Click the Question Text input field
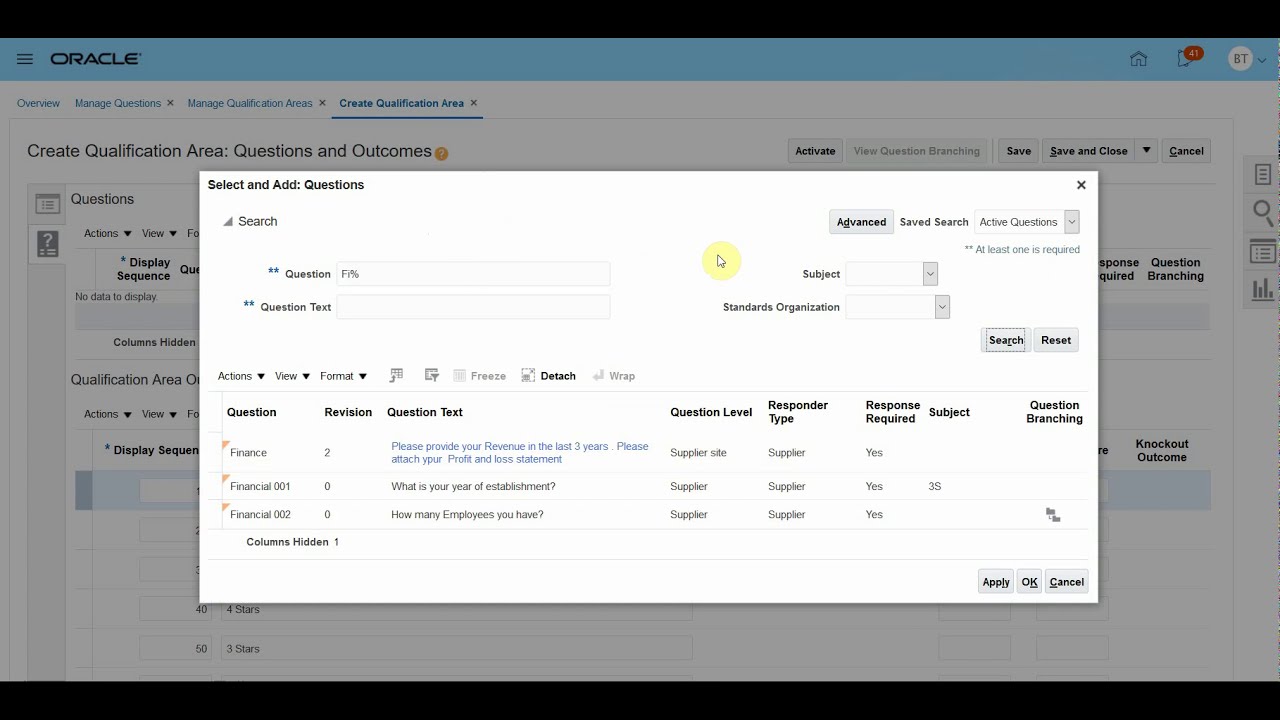Image resolution: width=1280 pixels, height=720 pixels. (473, 307)
